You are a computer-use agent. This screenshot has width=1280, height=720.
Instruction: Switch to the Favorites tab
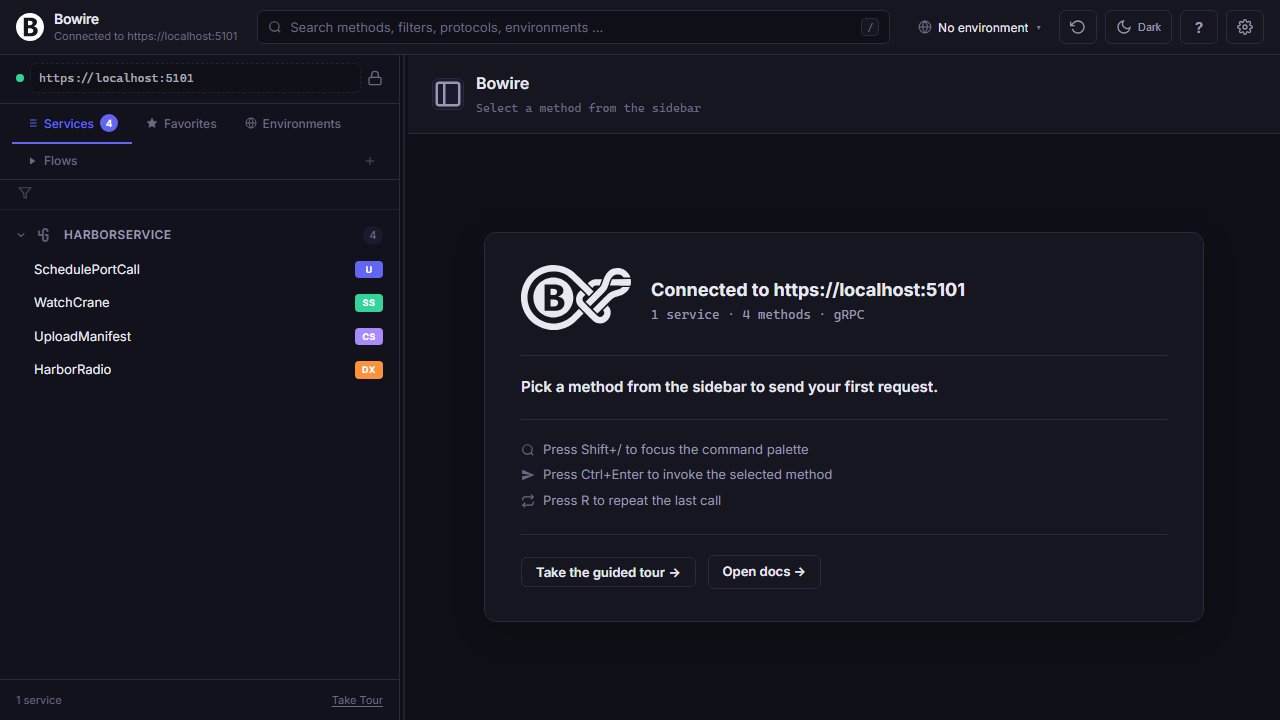181,124
